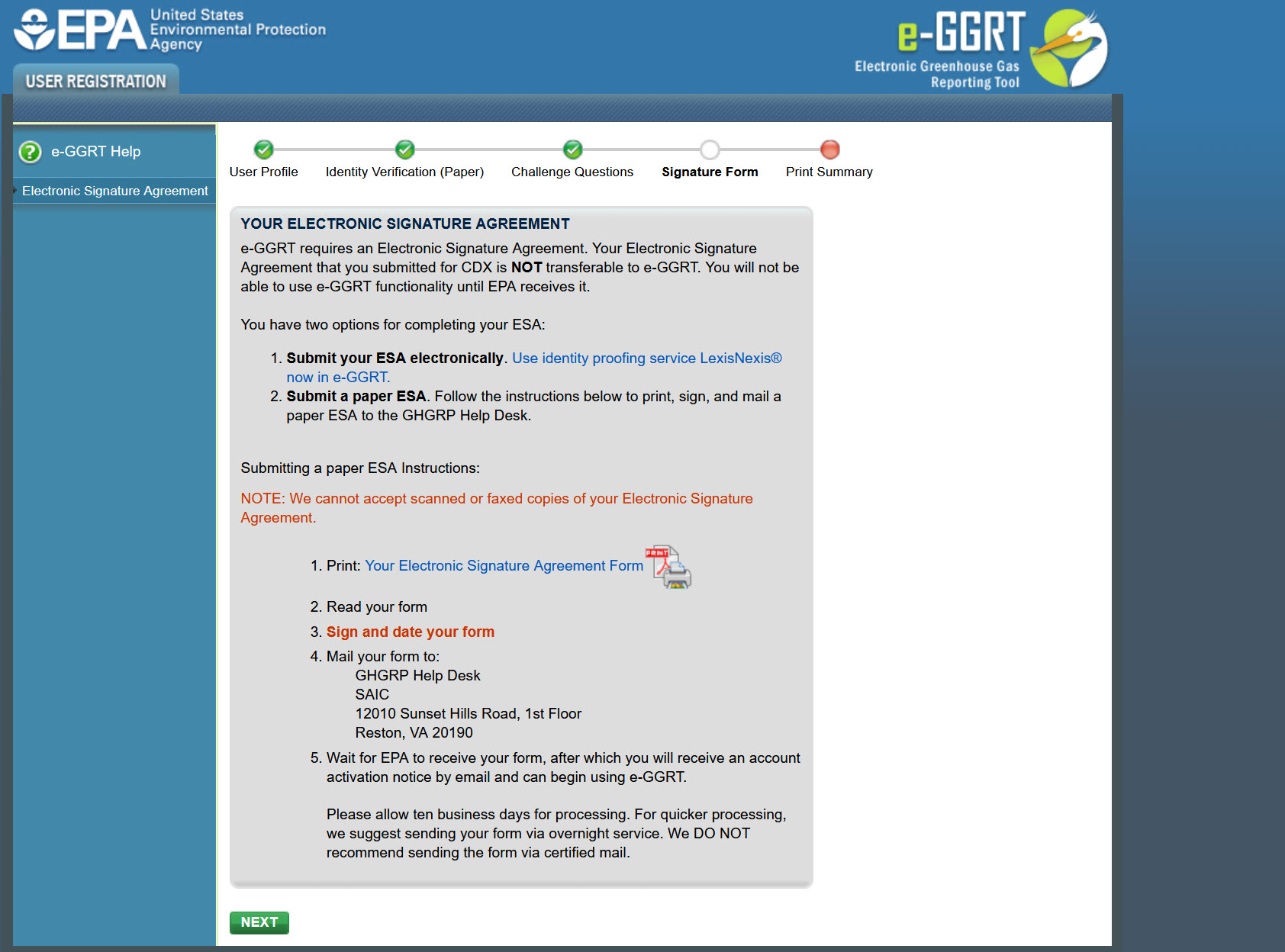Open the User Registration tab
Viewport: 1285px width, 952px height.
pyautogui.click(x=96, y=81)
